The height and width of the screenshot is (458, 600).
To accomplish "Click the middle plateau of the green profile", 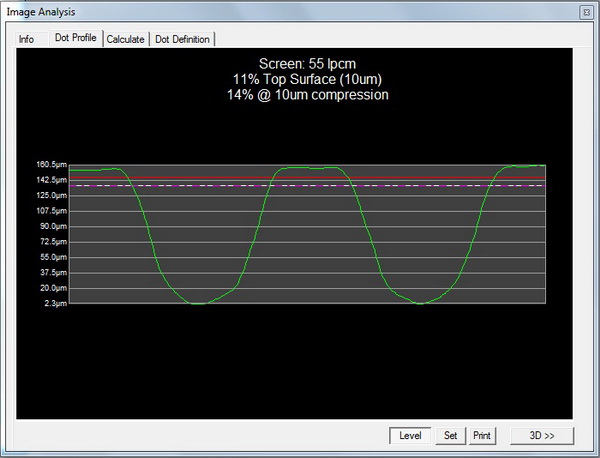I will point(310,168).
